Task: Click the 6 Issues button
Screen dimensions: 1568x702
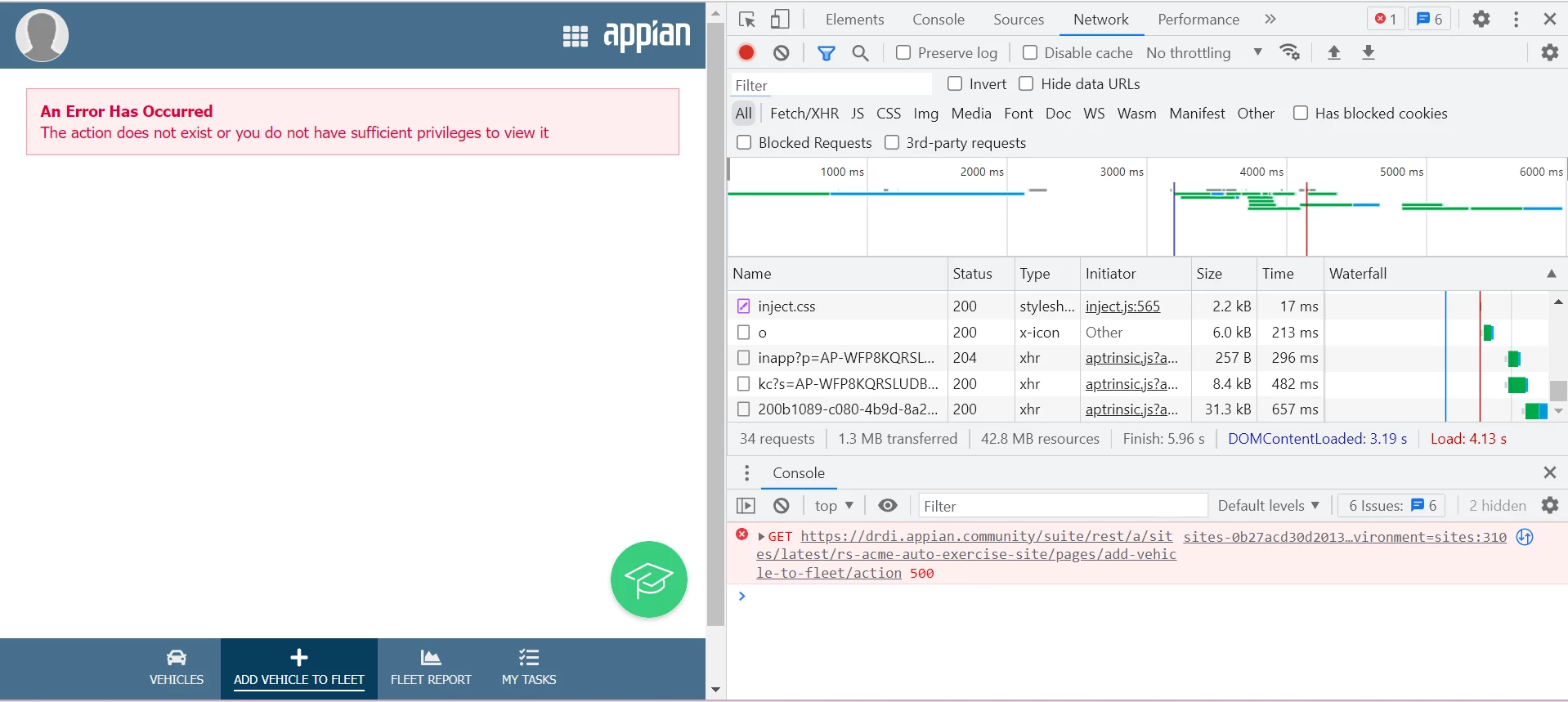Action: coord(1392,506)
